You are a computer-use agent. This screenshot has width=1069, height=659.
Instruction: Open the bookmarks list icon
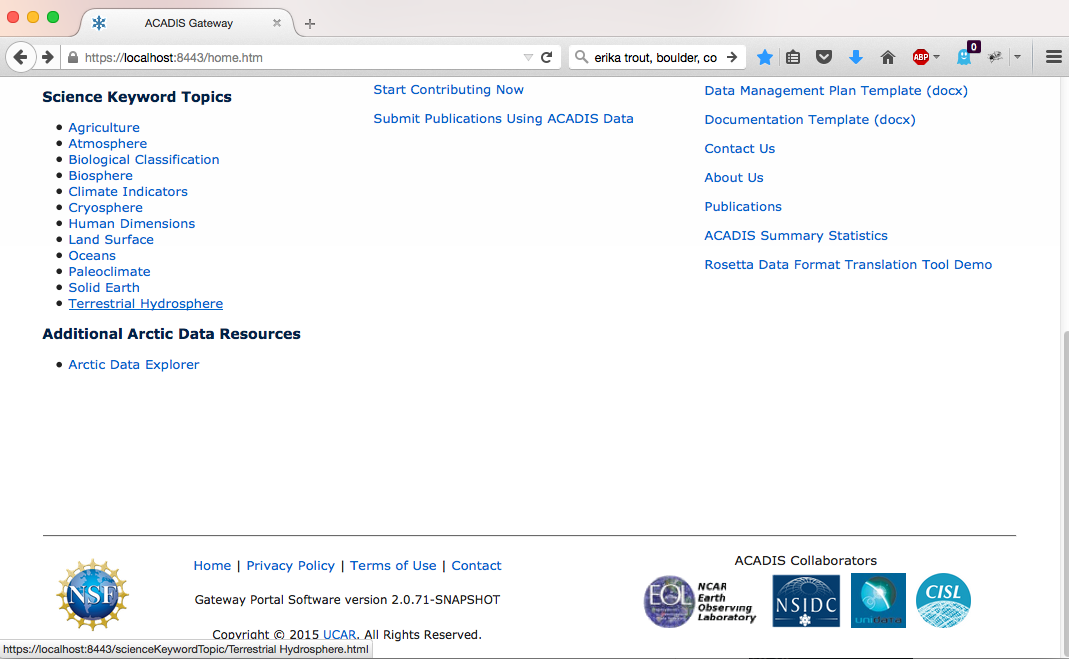click(x=793, y=58)
